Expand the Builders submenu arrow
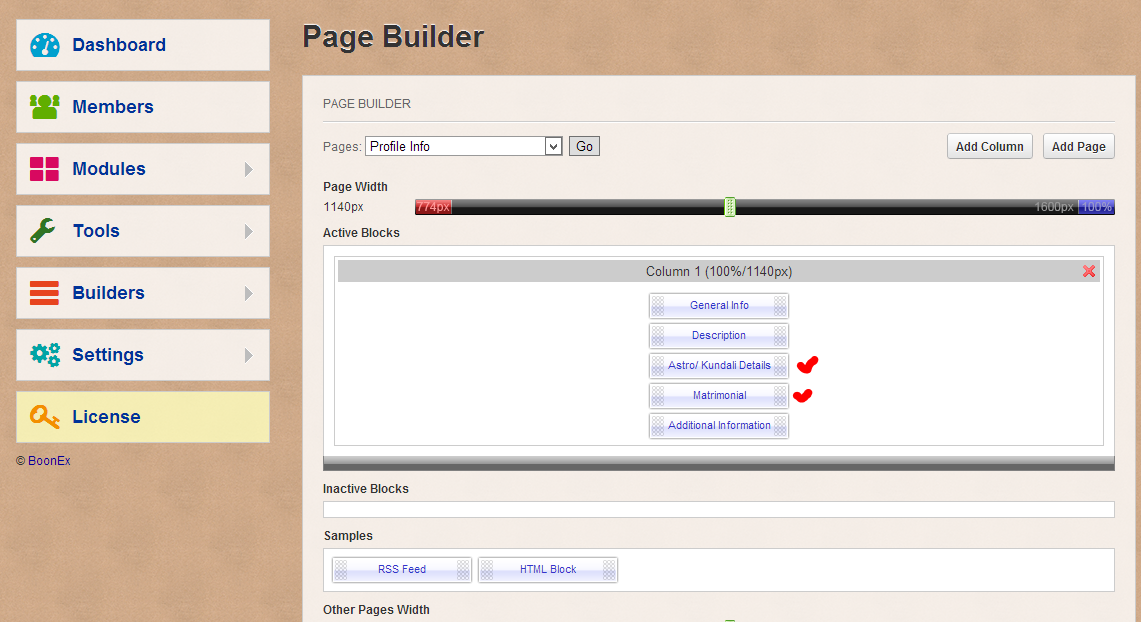This screenshot has width=1141, height=622. click(x=248, y=293)
